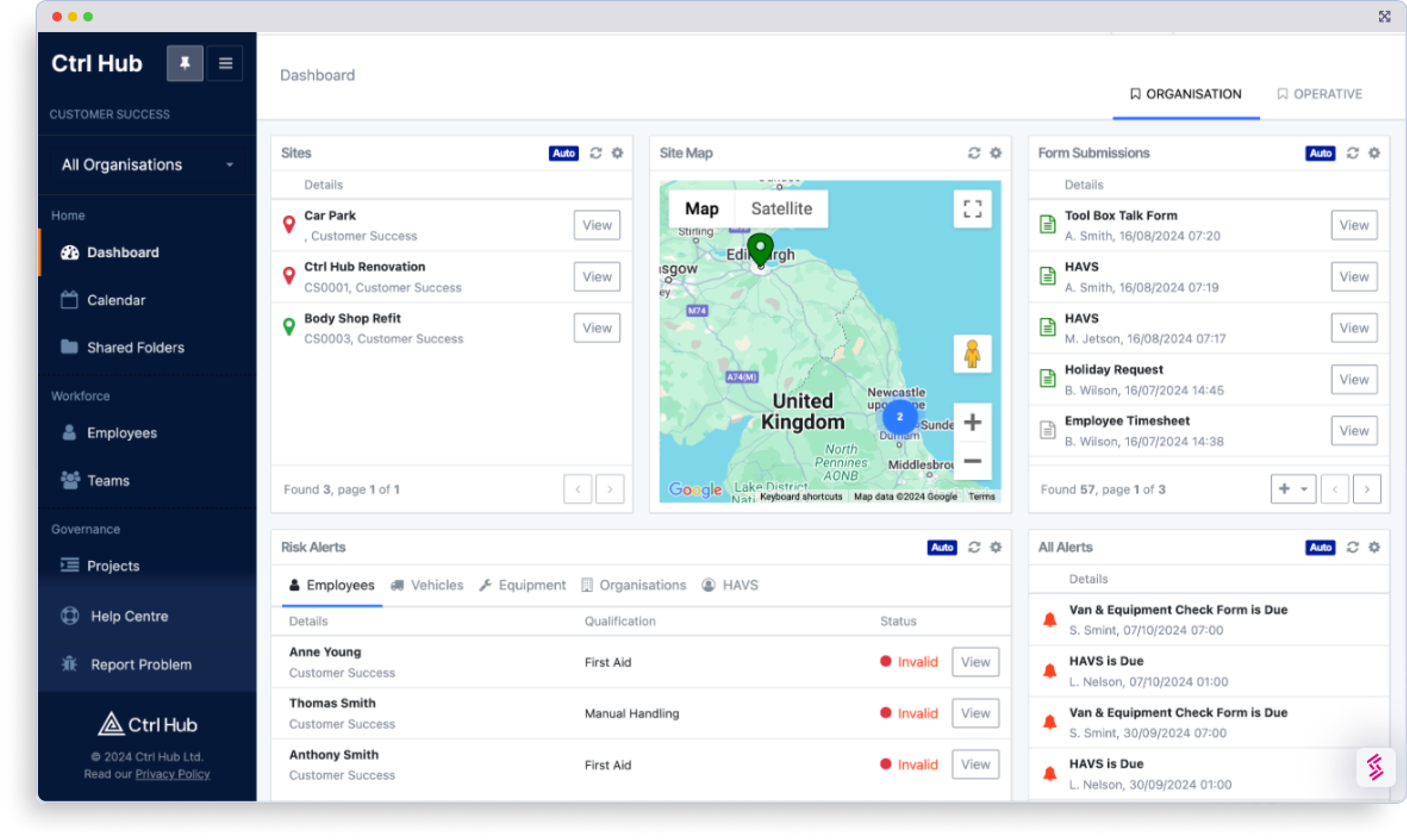Open Sites panel settings gear
Image resolution: width=1407 pixels, height=840 pixels.
pos(617,153)
